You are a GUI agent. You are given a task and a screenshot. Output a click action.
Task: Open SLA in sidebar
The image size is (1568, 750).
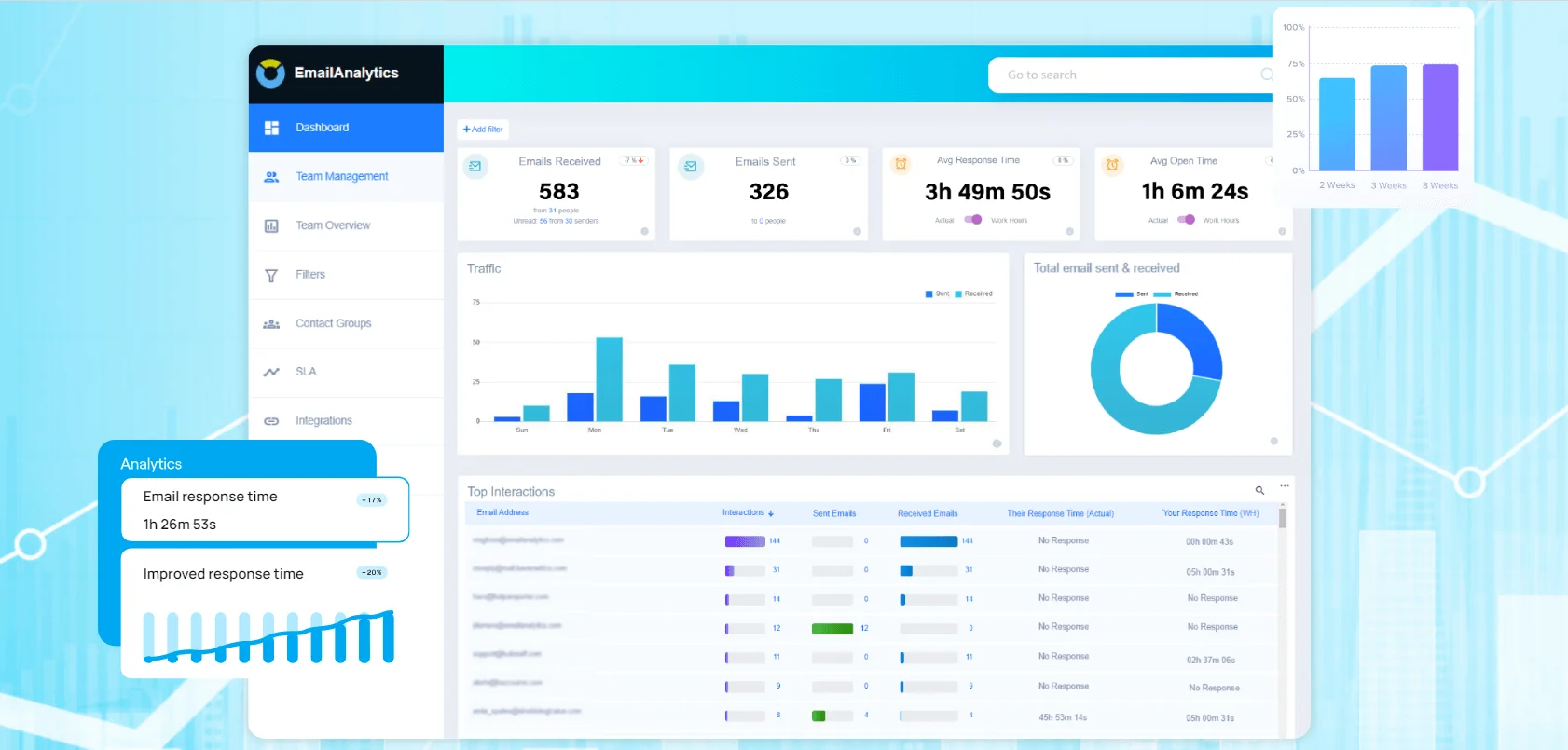(x=346, y=372)
